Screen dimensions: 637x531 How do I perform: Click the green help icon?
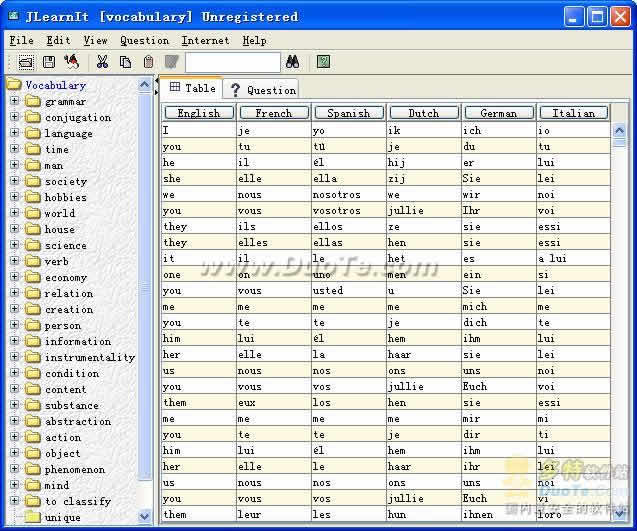point(323,62)
